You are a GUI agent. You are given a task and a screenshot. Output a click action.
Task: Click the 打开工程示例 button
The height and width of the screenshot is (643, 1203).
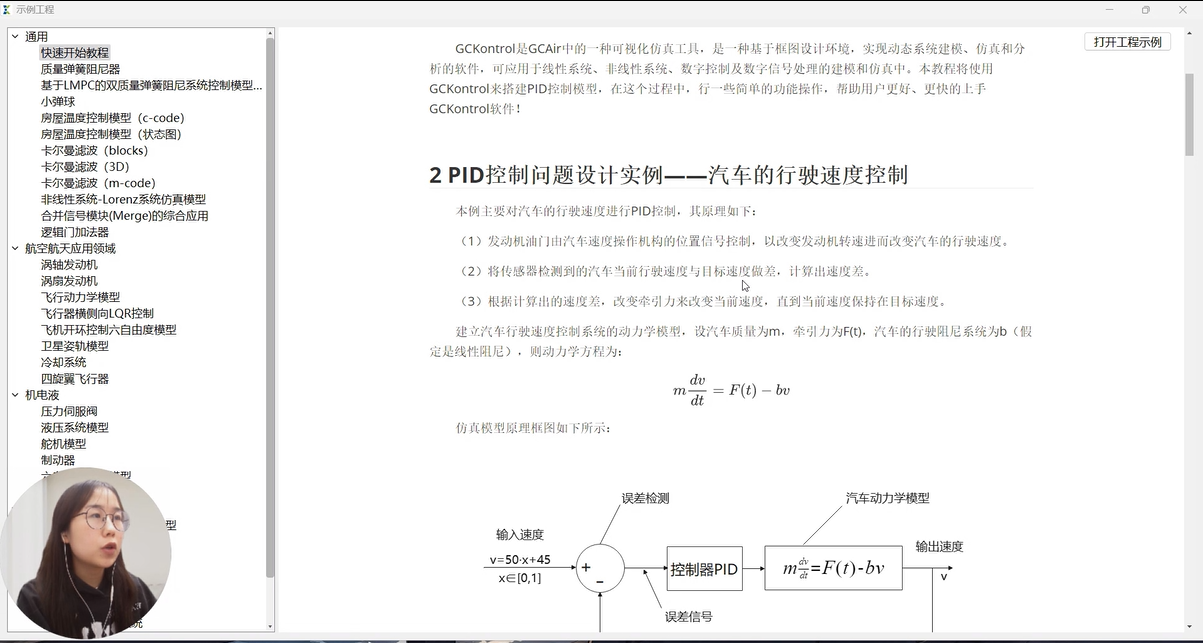[1127, 42]
